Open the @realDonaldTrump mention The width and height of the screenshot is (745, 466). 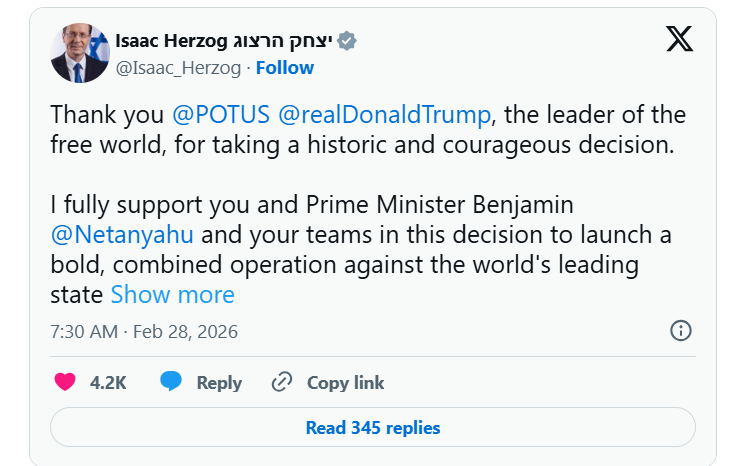coord(378,115)
